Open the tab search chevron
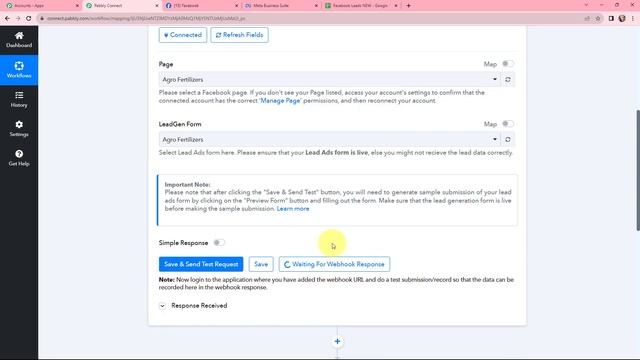 pyautogui.click(x=587, y=5)
